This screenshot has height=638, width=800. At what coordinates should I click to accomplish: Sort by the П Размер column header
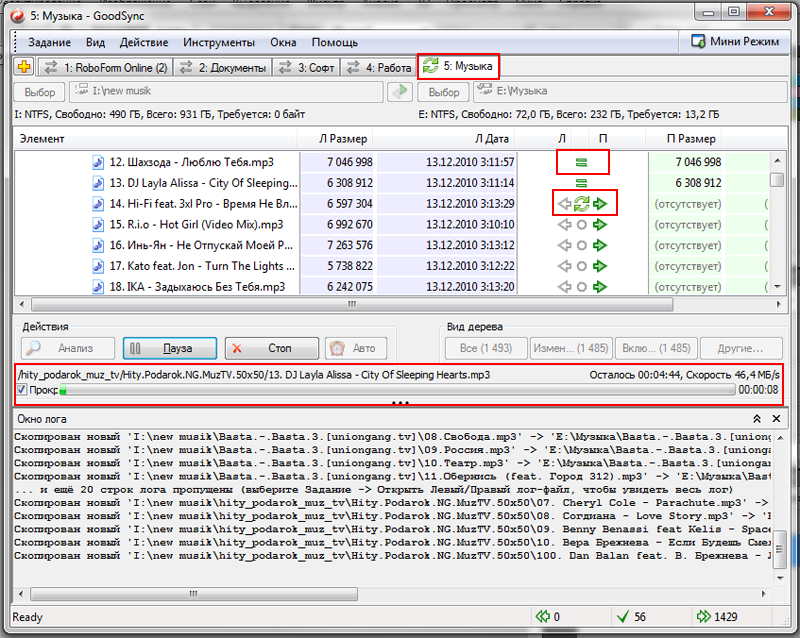coord(684,139)
